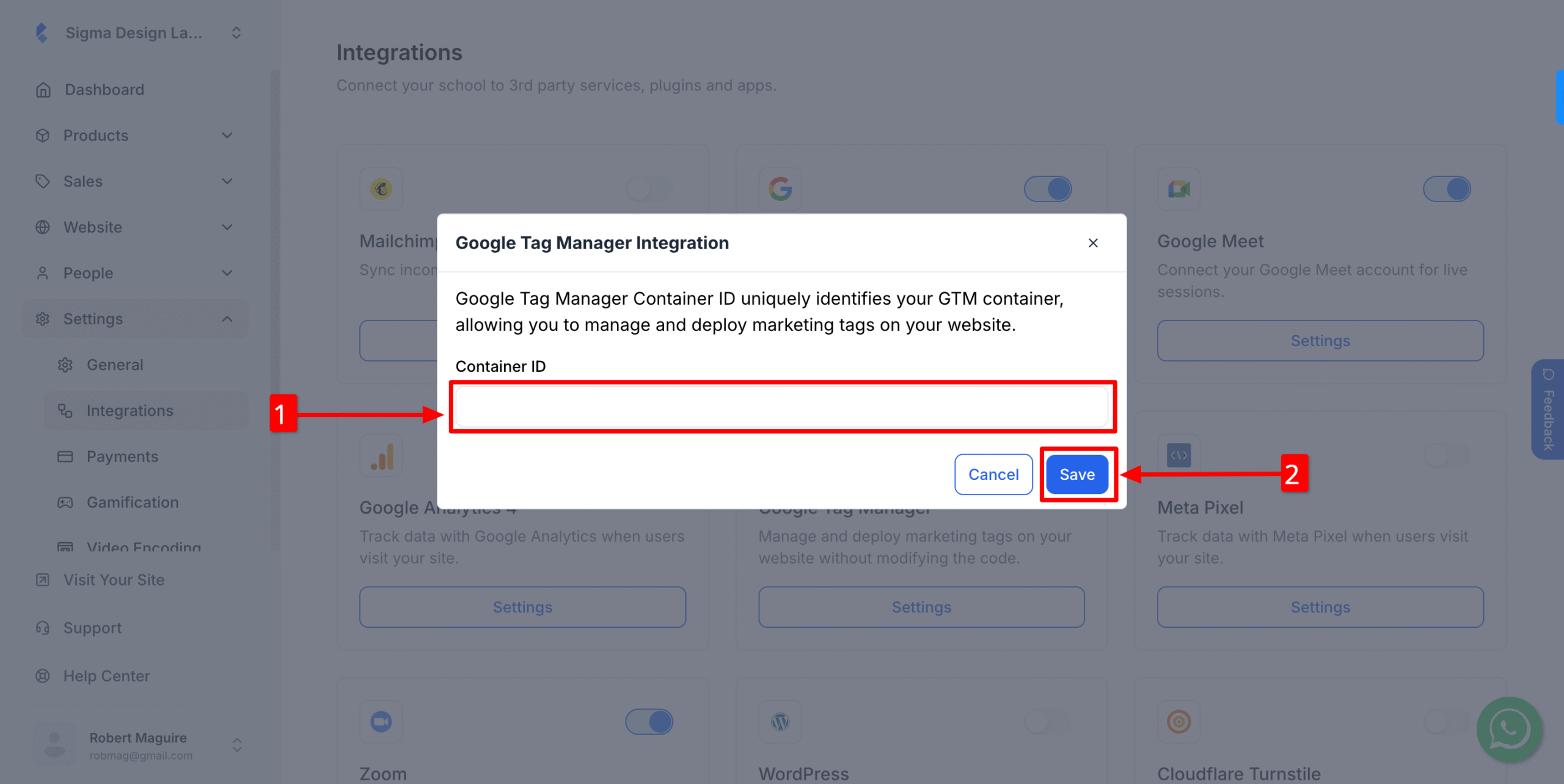Save the Google Tag Manager Container ID
The width and height of the screenshot is (1564, 784).
1076,474
